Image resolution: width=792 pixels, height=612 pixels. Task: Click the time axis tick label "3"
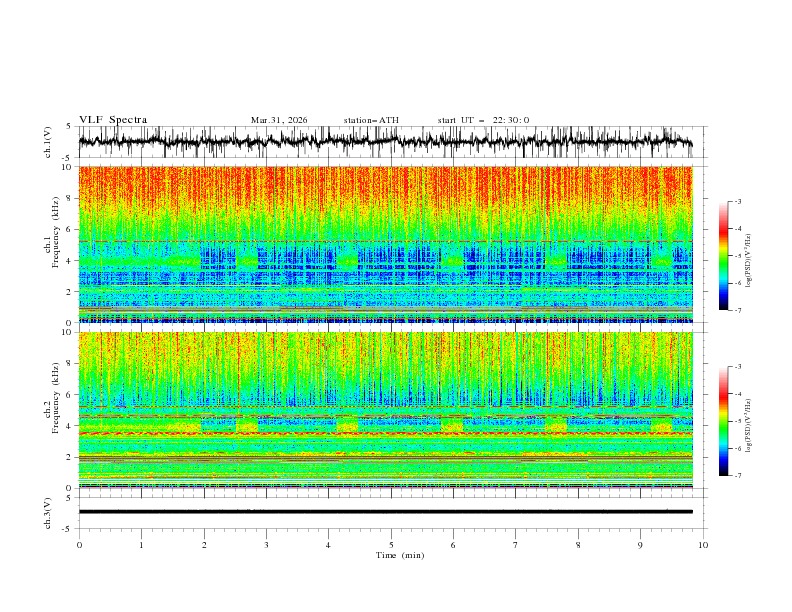[266, 545]
